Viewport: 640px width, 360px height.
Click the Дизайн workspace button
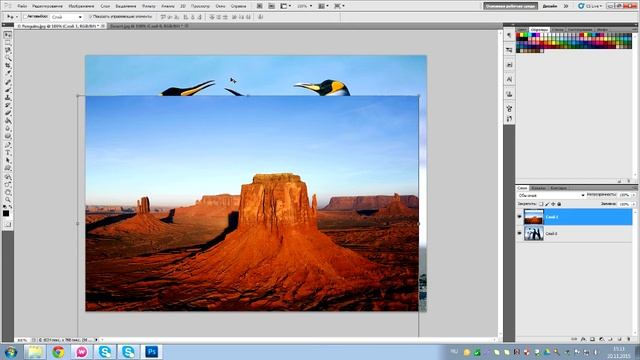[550, 6]
